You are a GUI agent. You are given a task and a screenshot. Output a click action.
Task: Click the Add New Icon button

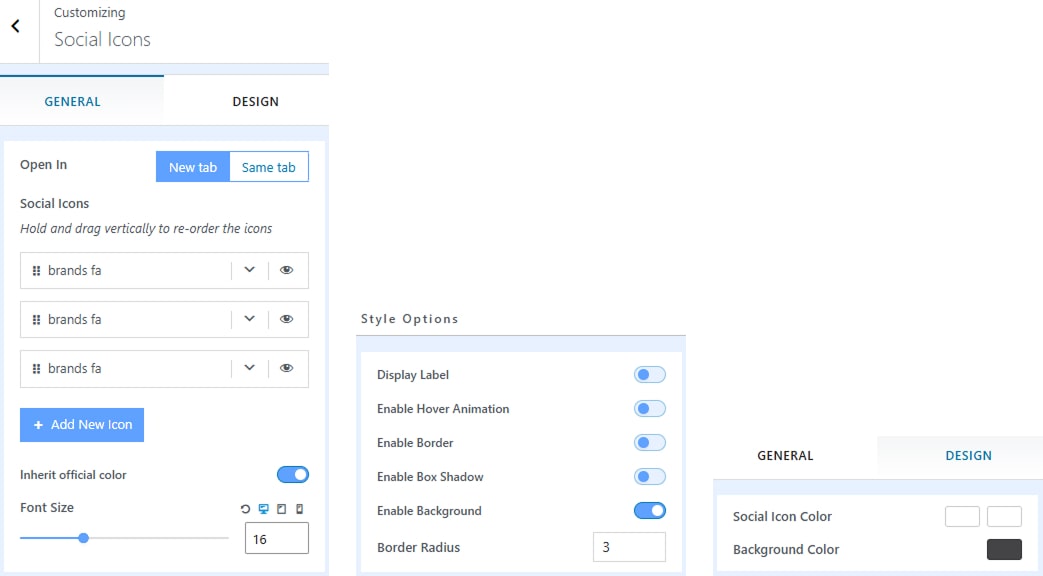click(82, 425)
